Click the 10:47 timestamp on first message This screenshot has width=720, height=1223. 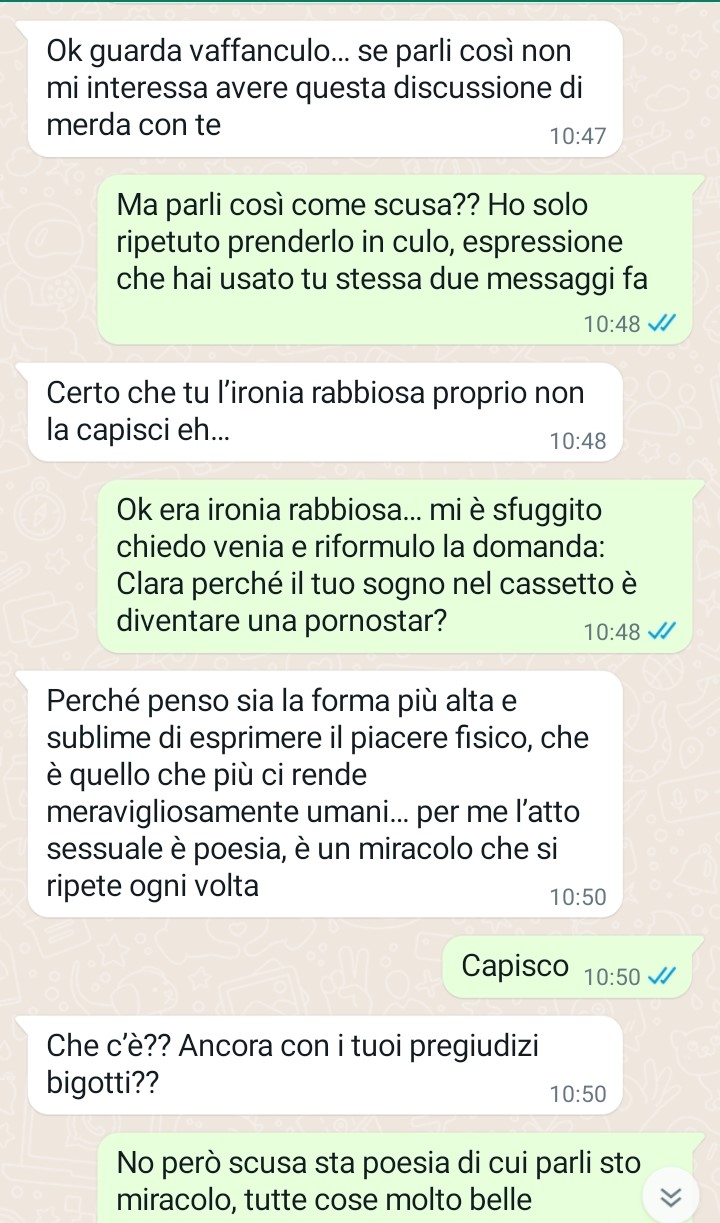point(578,136)
